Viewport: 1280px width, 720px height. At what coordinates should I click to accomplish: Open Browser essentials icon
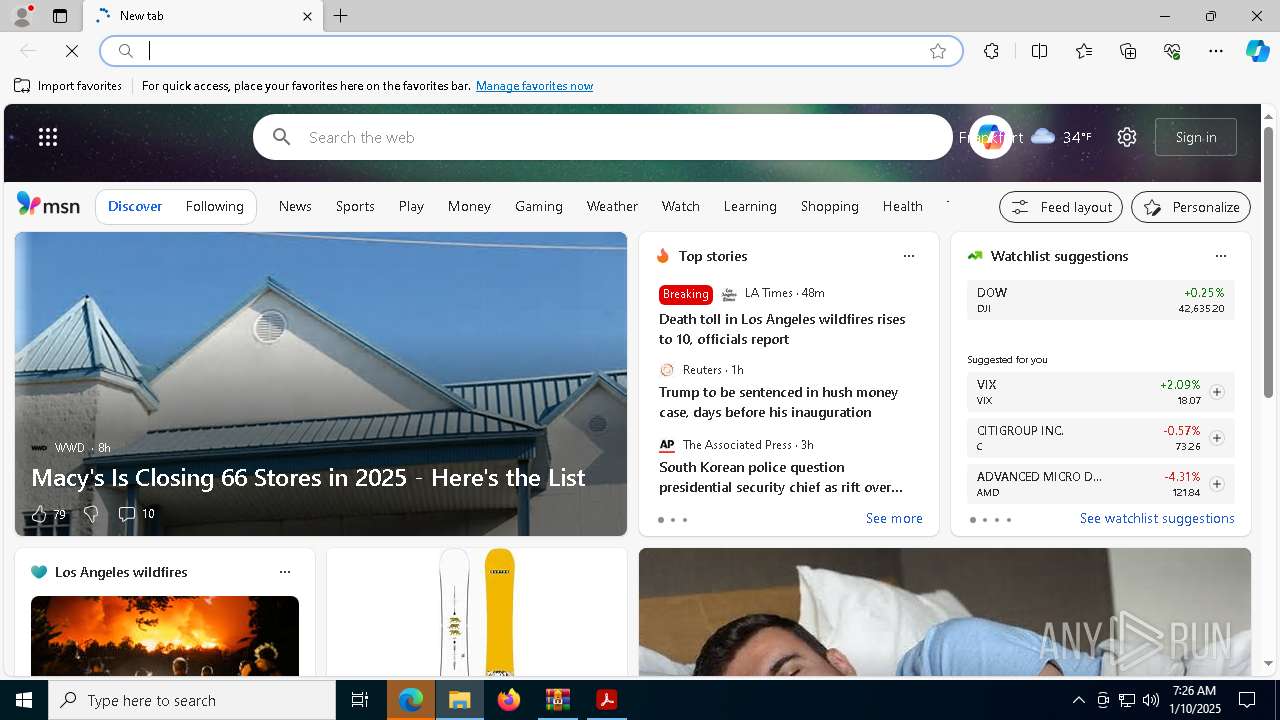pos(1172,51)
